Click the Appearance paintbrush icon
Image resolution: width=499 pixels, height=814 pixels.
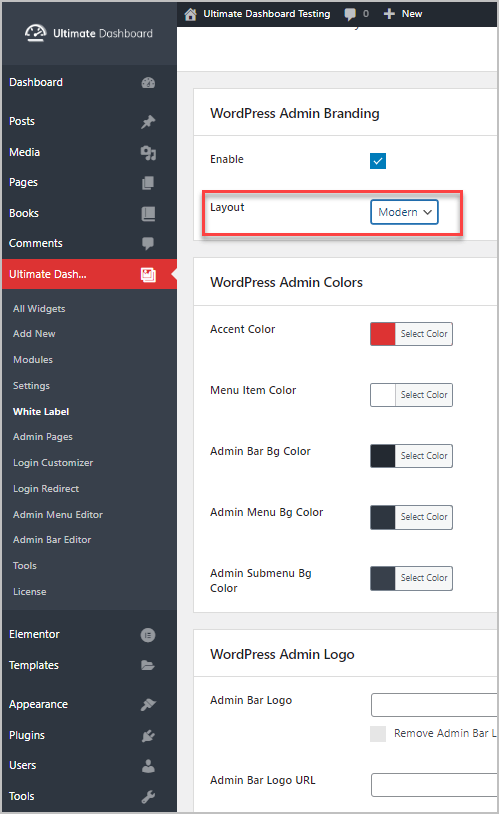[148, 704]
